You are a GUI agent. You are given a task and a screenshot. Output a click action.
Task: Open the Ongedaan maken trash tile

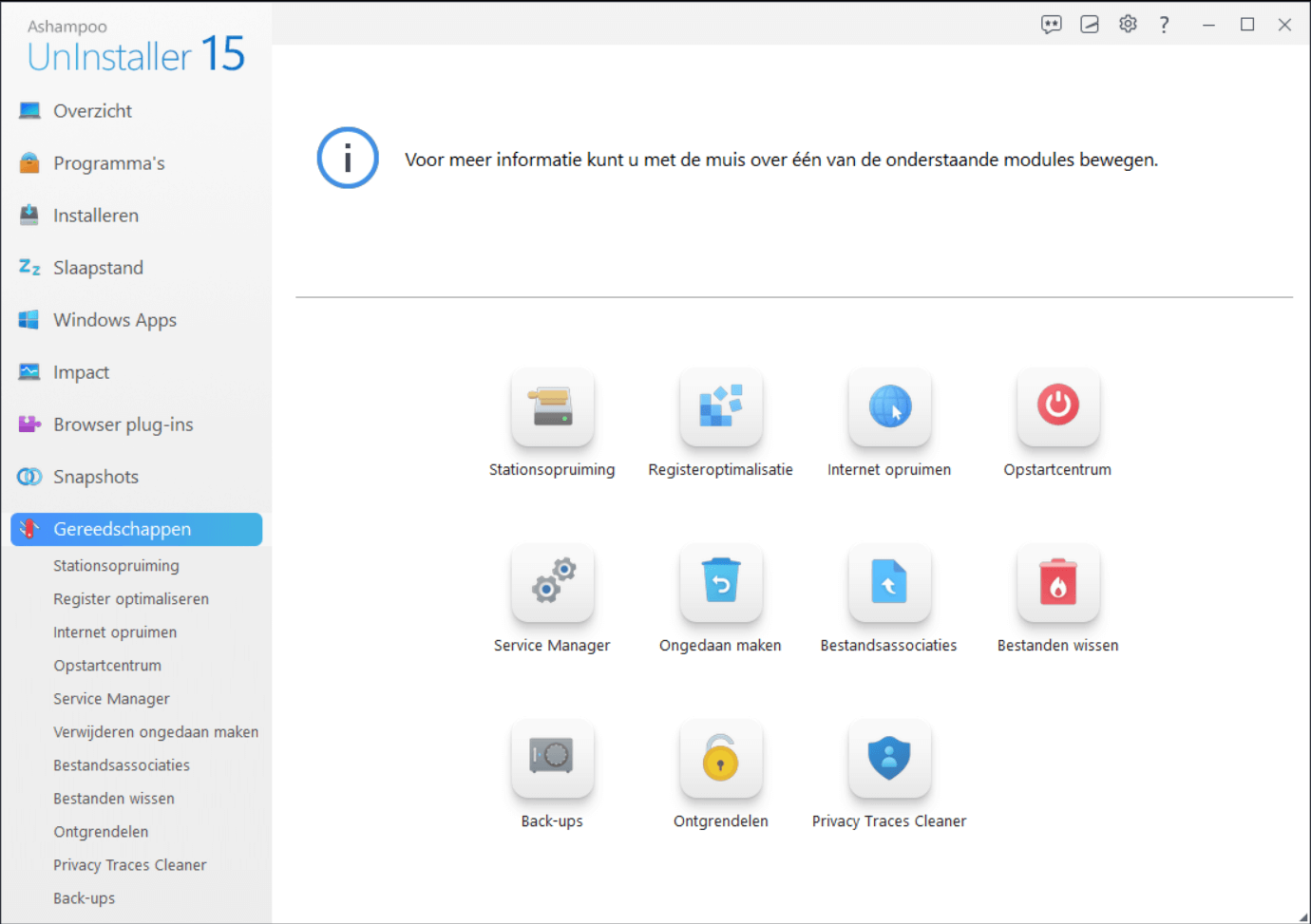pyautogui.click(x=721, y=582)
